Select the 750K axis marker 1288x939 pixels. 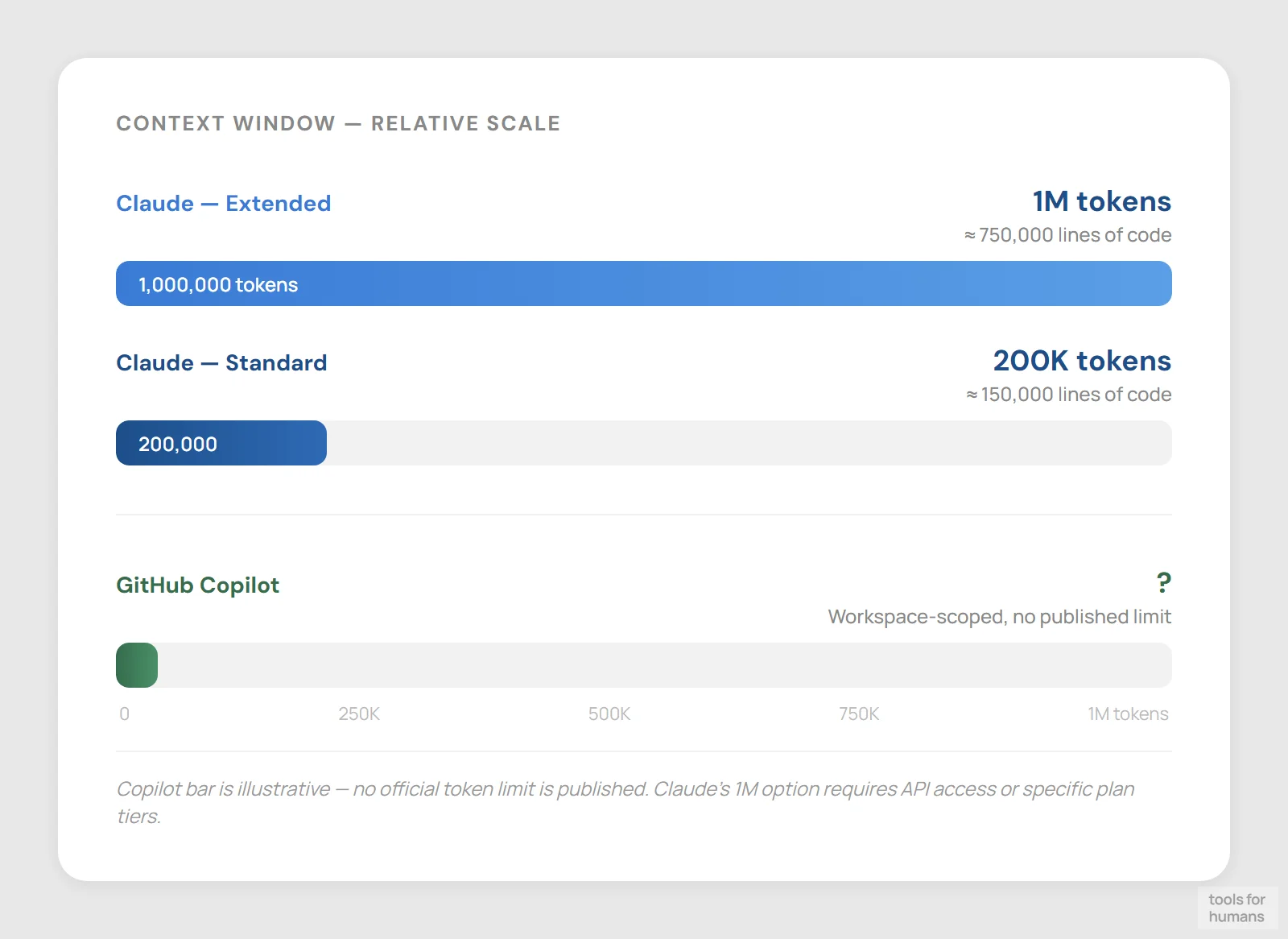pos(859,714)
